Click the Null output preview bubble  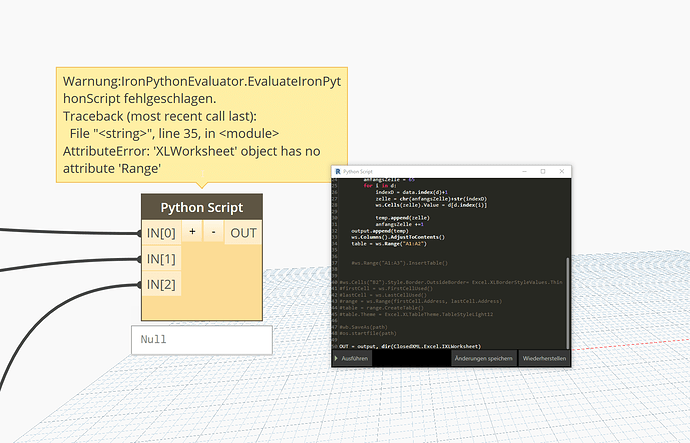click(x=201, y=340)
